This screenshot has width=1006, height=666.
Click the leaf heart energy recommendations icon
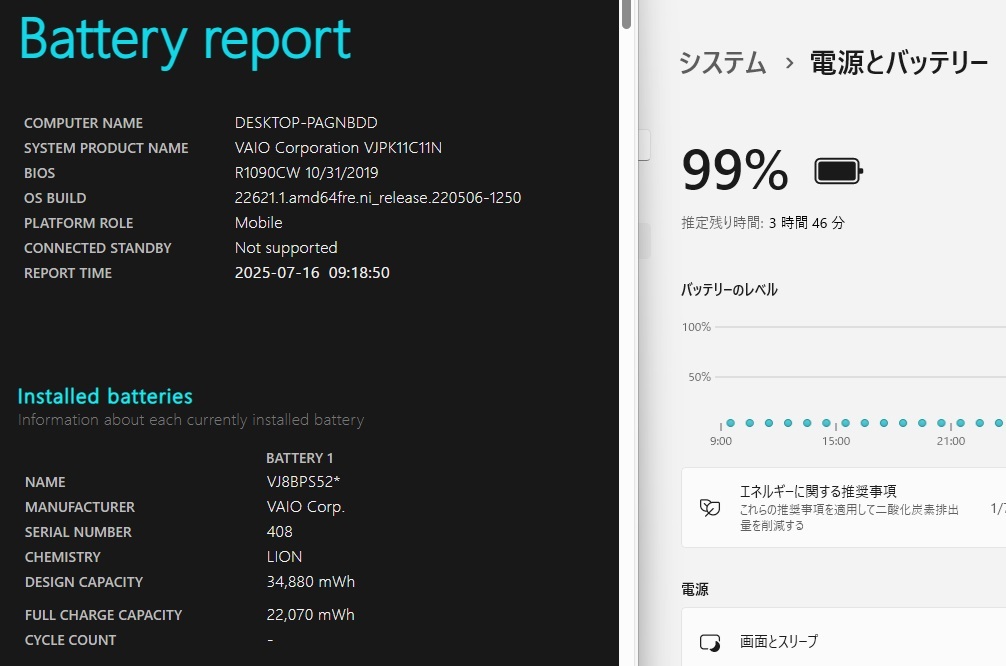tap(710, 508)
